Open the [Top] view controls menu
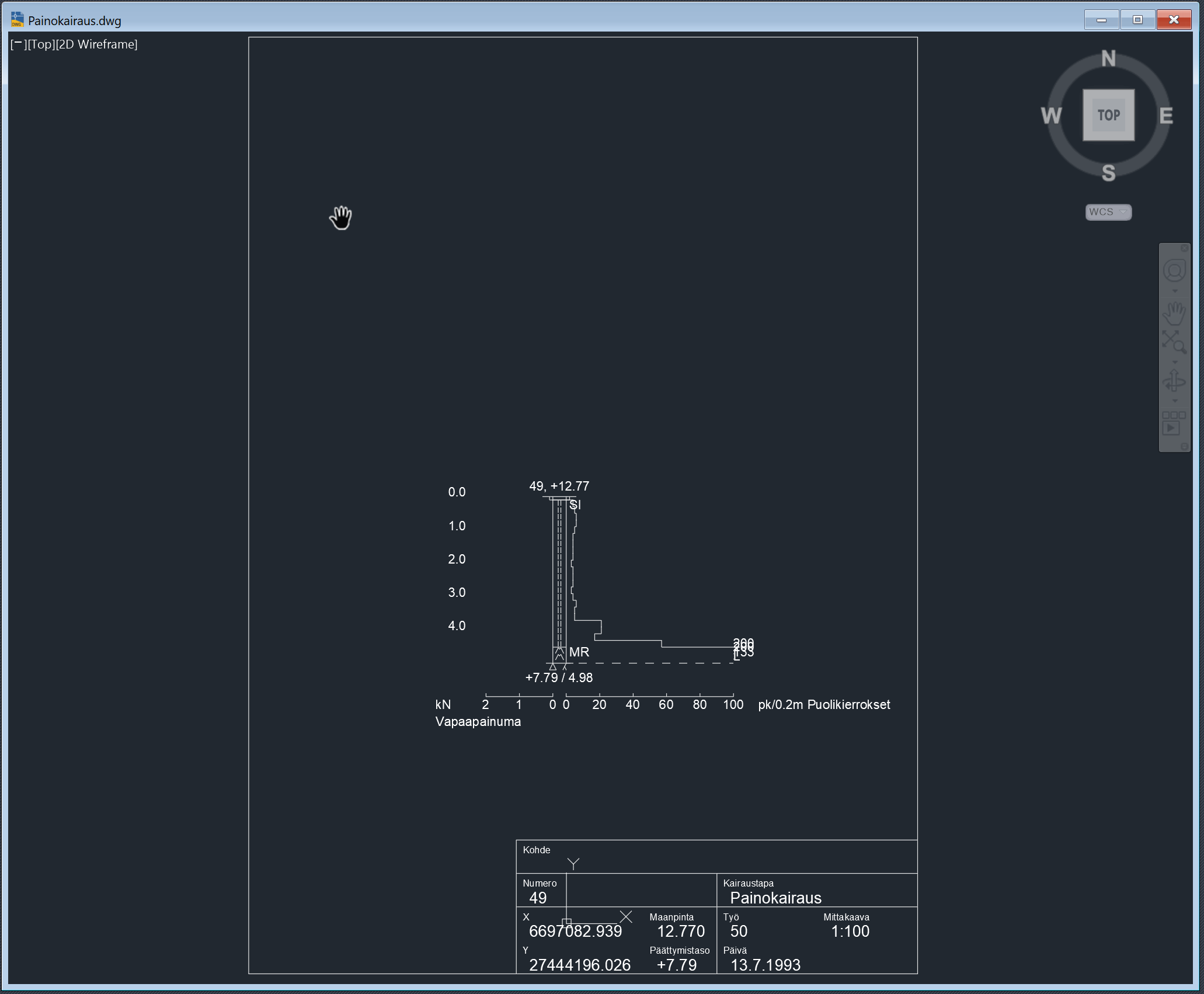Image resolution: width=1204 pixels, height=994 pixels. click(41, 44)
